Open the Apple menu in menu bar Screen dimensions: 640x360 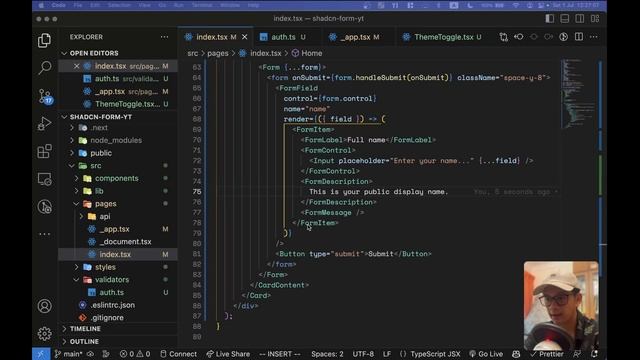41,5
